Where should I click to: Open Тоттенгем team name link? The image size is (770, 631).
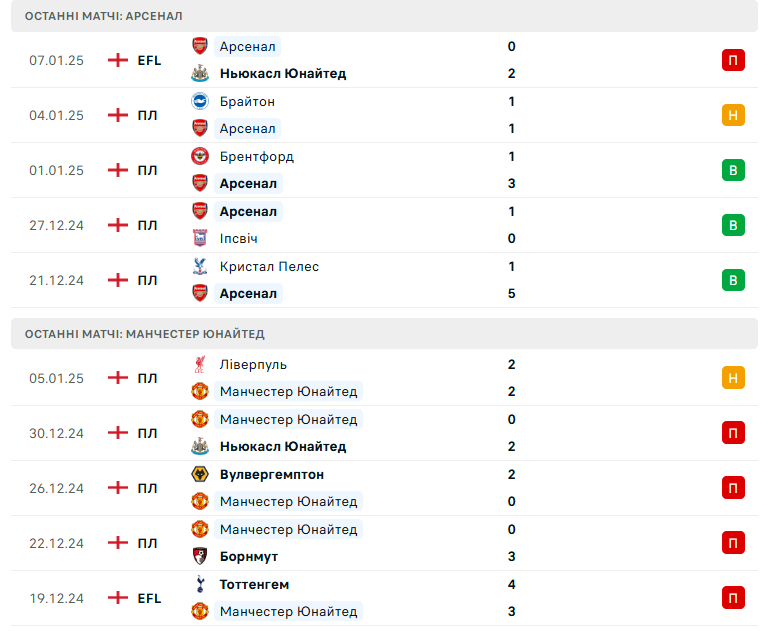pos(254,584)
